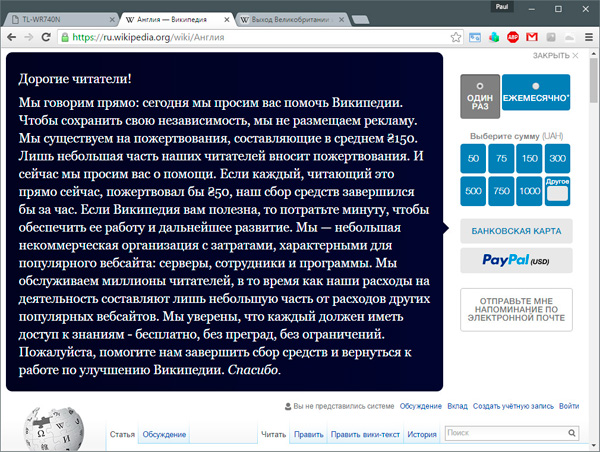
Task: Click the "Банковская карта" payment button
Action: [x=515, y=231]
